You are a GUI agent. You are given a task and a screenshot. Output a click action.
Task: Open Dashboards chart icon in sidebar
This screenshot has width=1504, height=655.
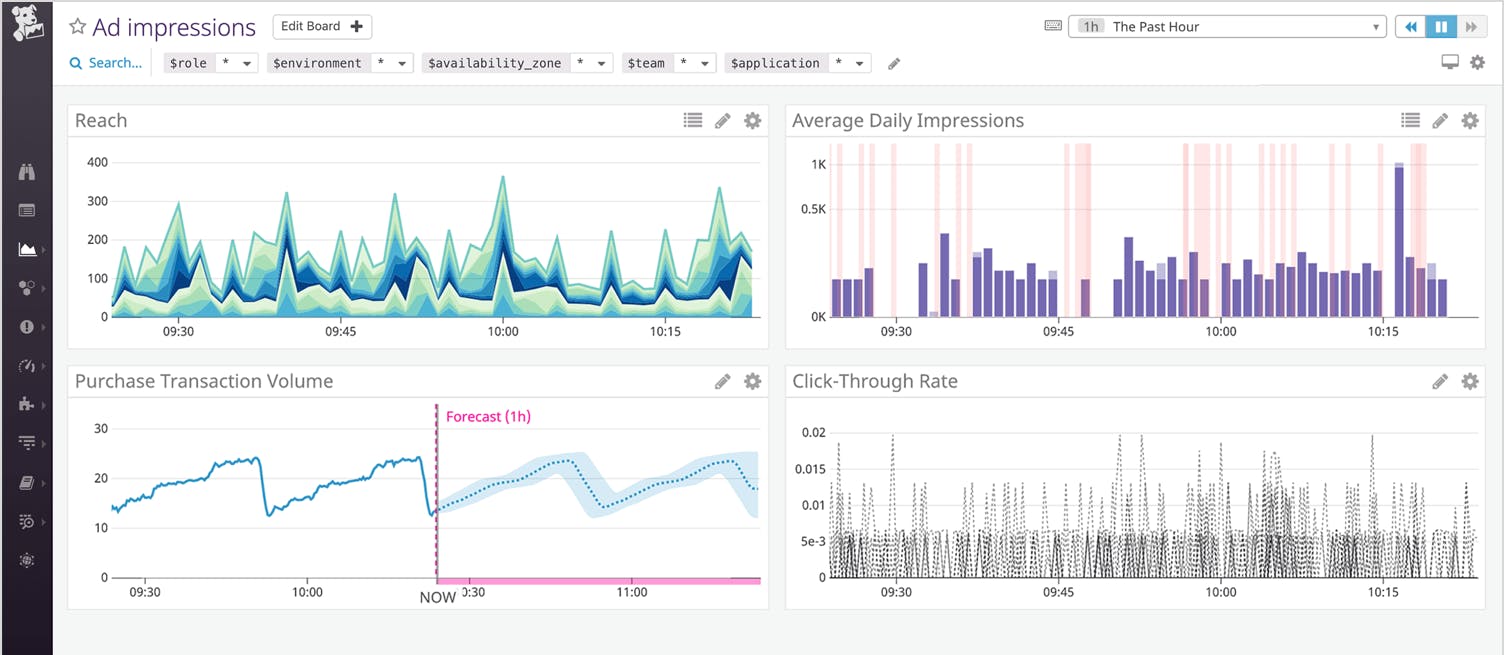pos(27,249)
